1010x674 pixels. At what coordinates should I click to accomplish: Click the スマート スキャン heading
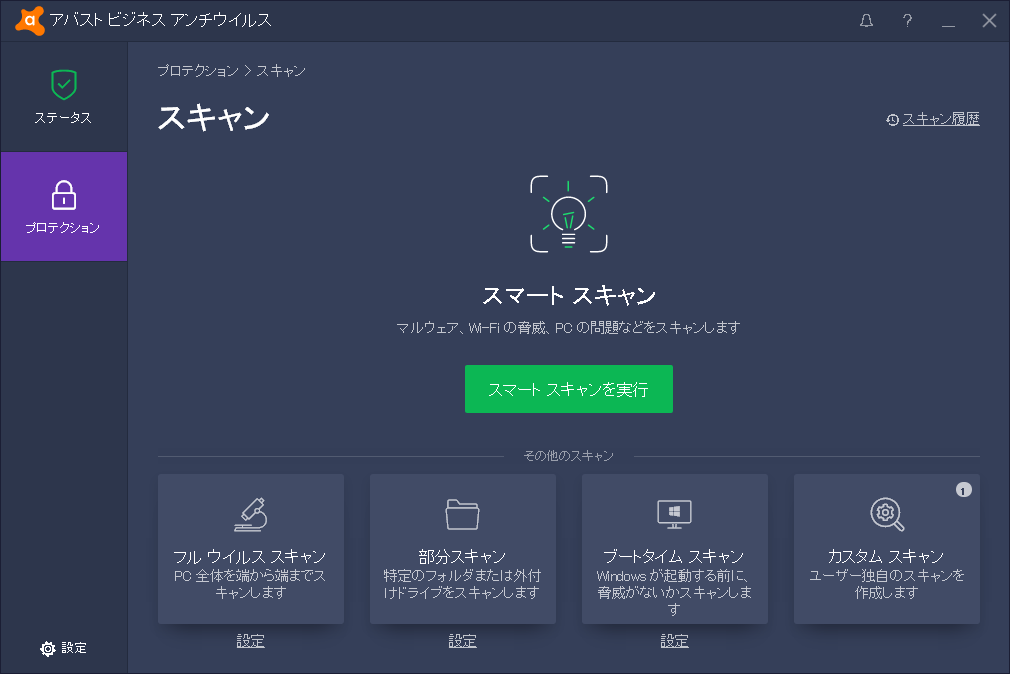pyautogui.click(x=569, y=296)
